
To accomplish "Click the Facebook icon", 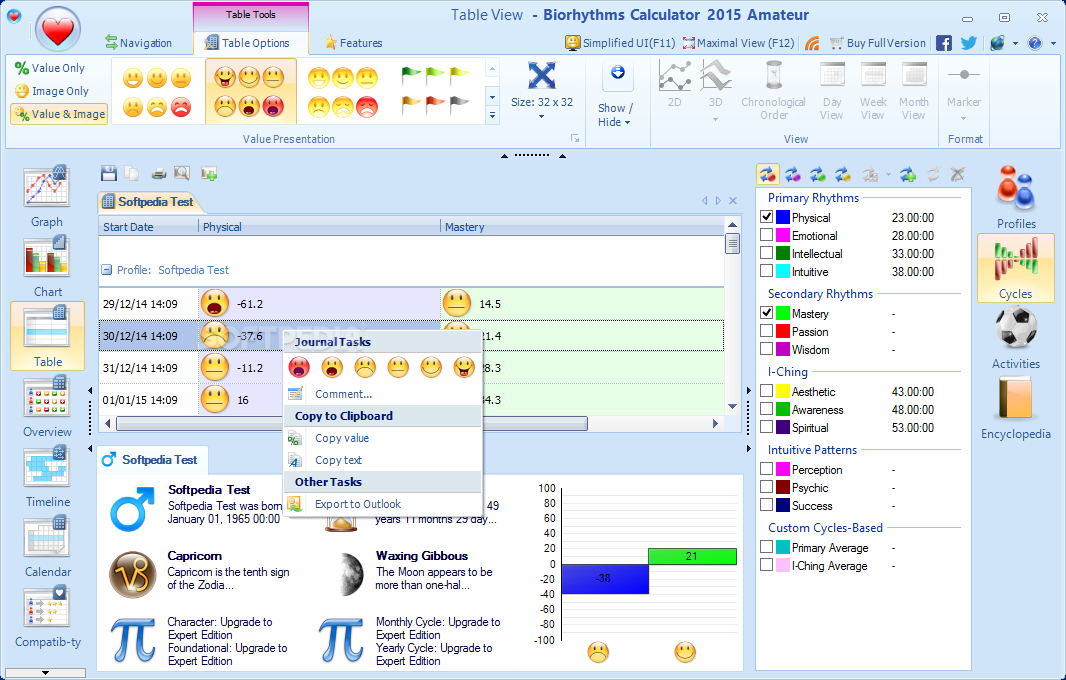I will [944, 43].
